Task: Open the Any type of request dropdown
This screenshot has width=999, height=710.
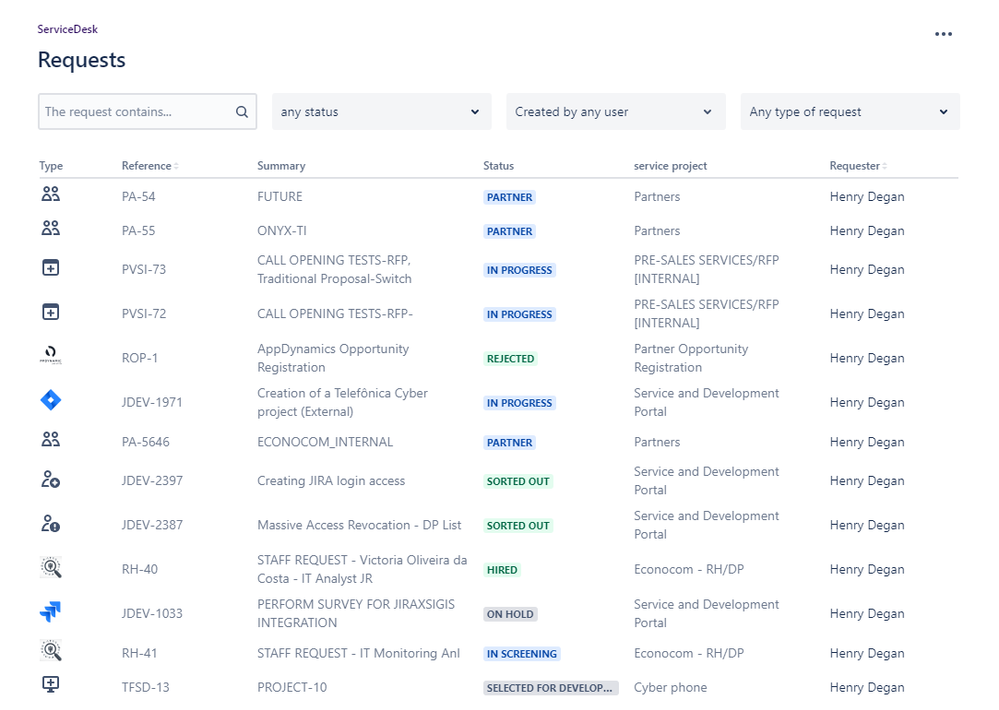Action: (850, 112)
